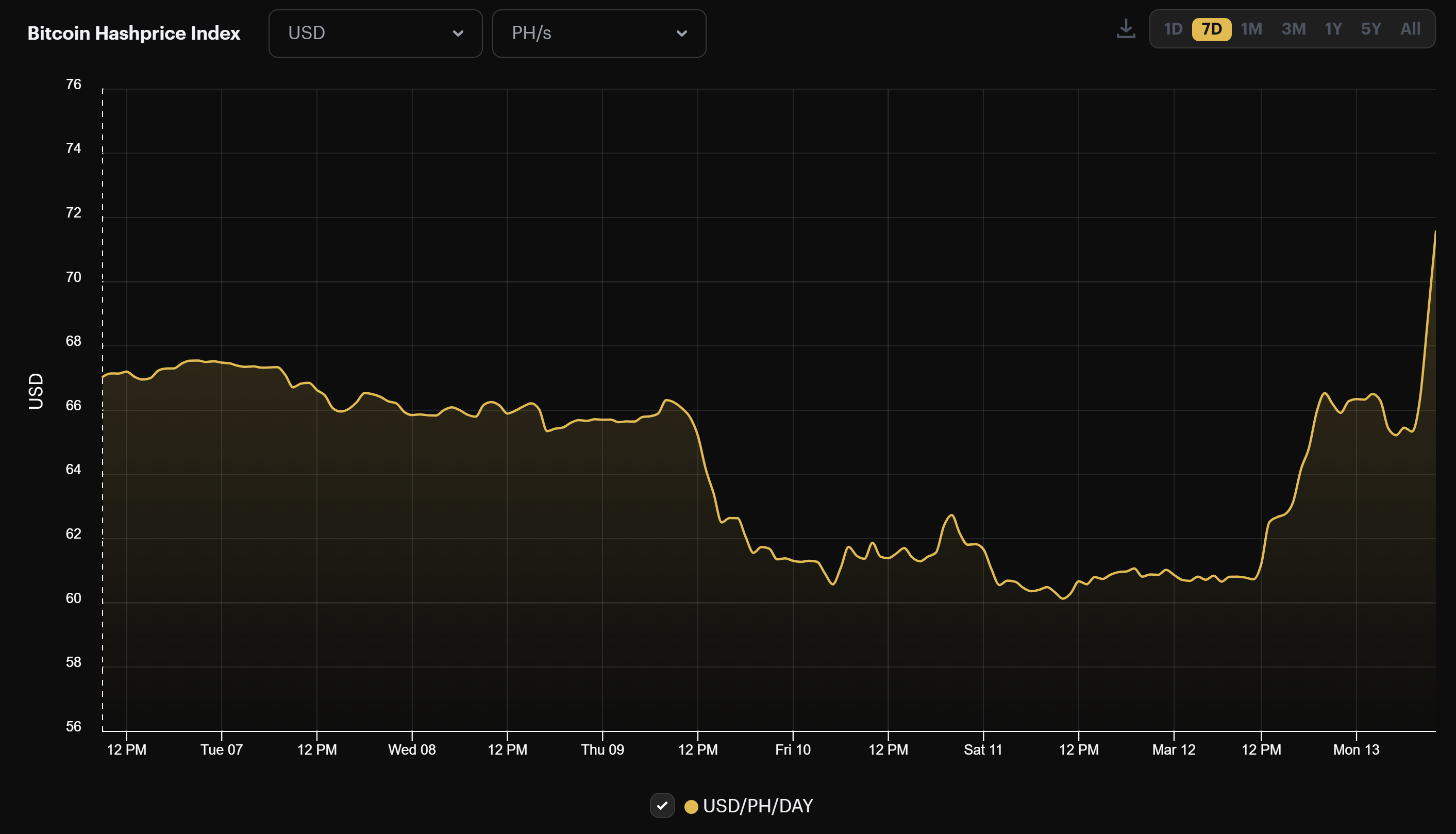Download the chart data with the download icon

tap(1126, 29)
